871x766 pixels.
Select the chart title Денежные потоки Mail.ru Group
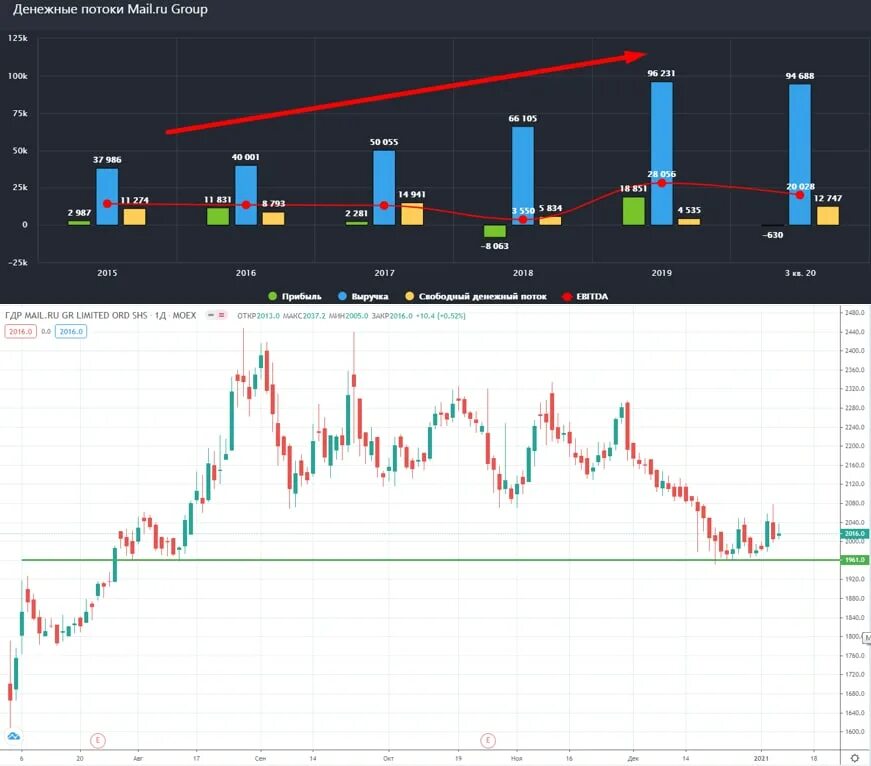coord(110,9)
